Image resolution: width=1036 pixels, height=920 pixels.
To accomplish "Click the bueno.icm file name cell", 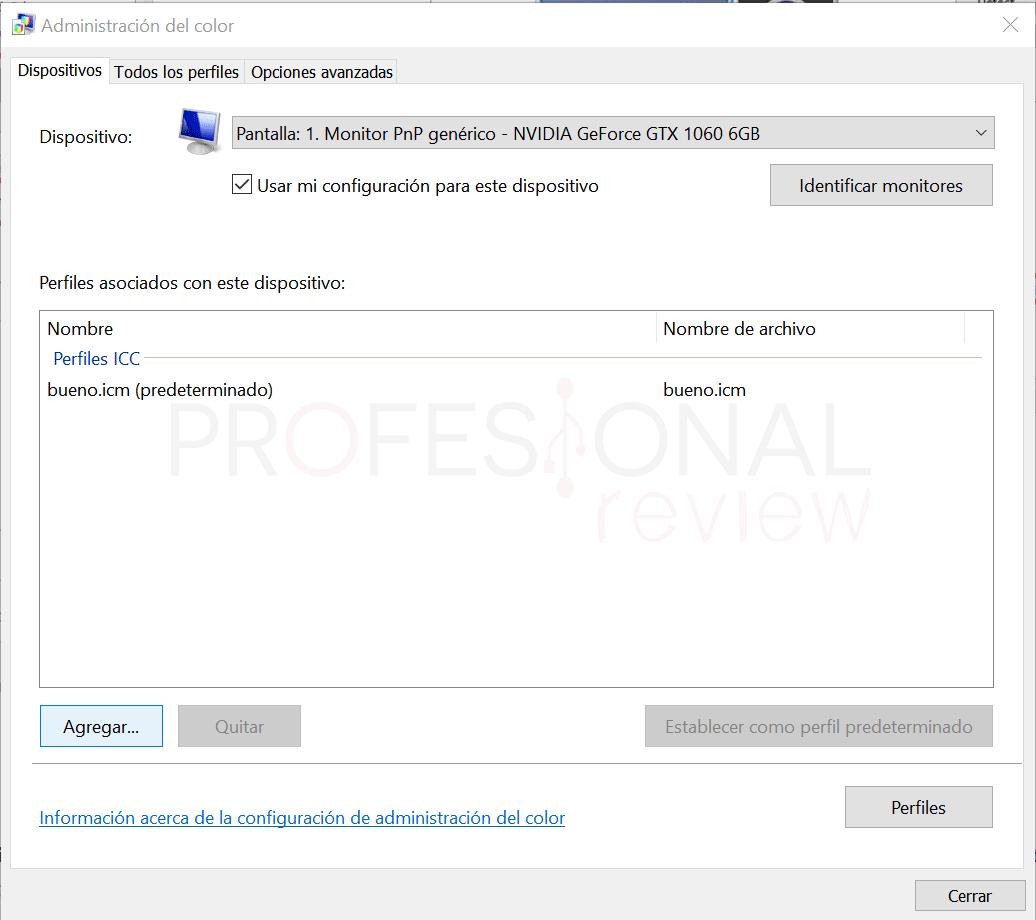I will 704,390.
